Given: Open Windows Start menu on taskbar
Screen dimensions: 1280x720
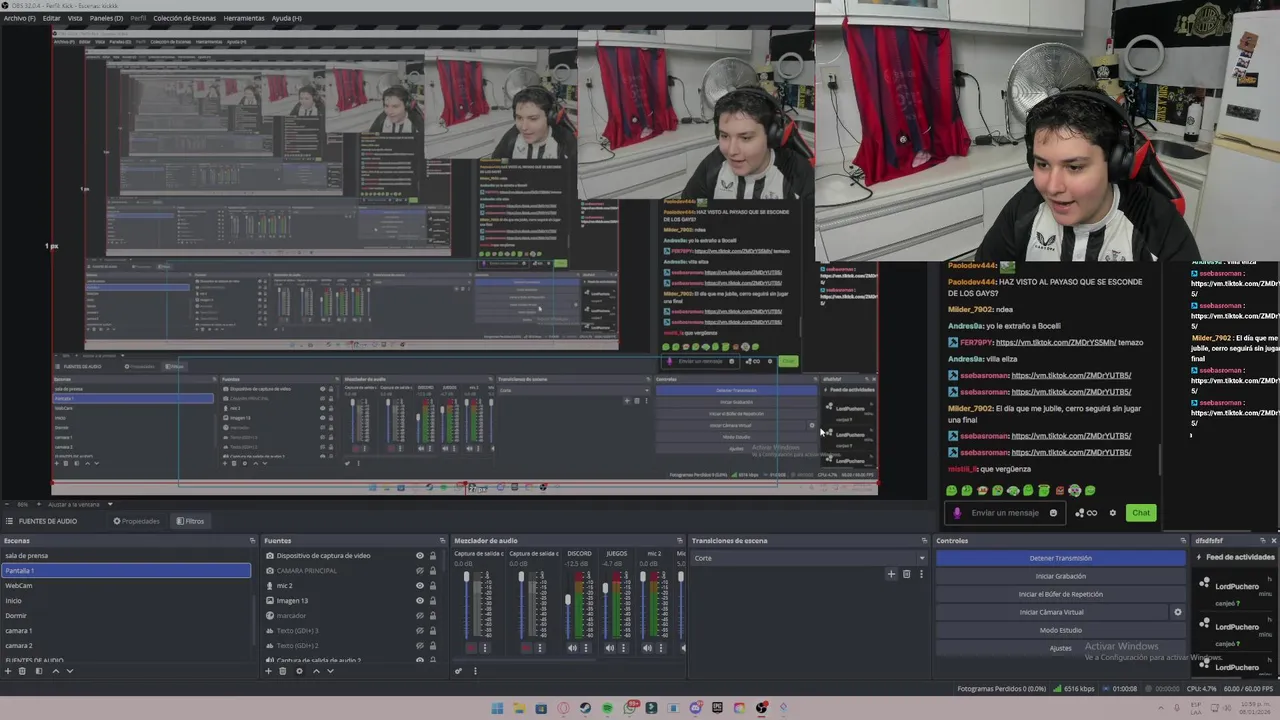Looking at the screenshot, I should (497, 708).
